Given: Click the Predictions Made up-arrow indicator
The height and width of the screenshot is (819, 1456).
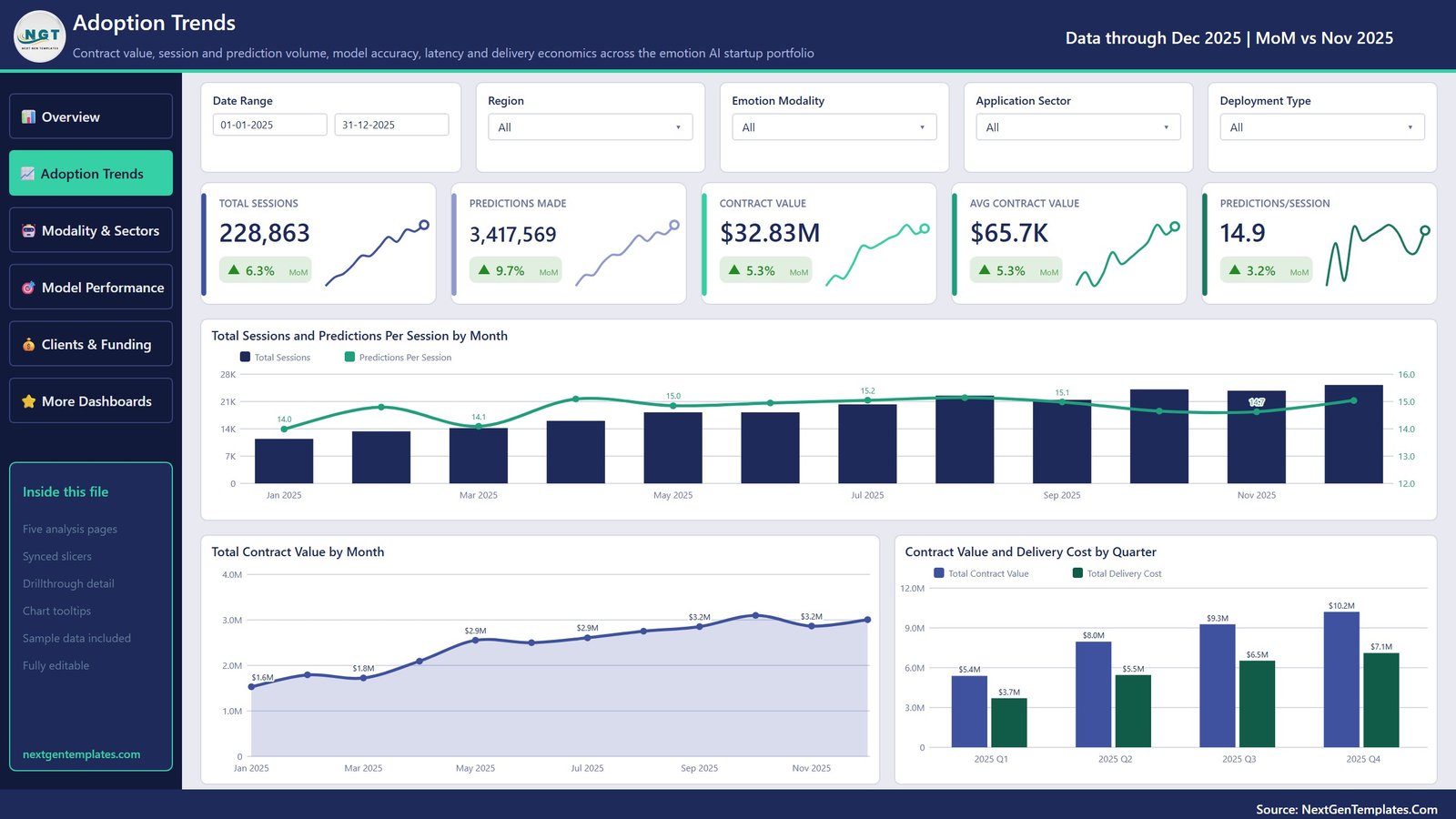Looking at the screenshot, I should coord(484,270).
